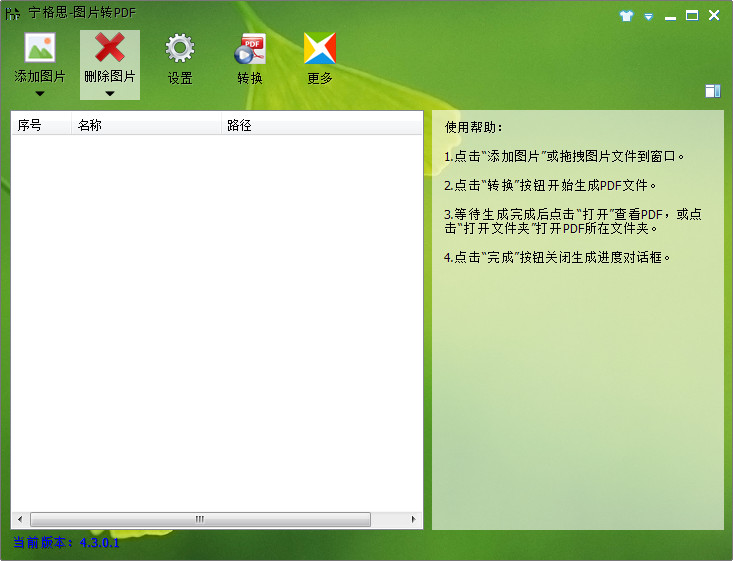
Task: Click the 添加图片 (add image) icon
Action: (x=40, y=49)
